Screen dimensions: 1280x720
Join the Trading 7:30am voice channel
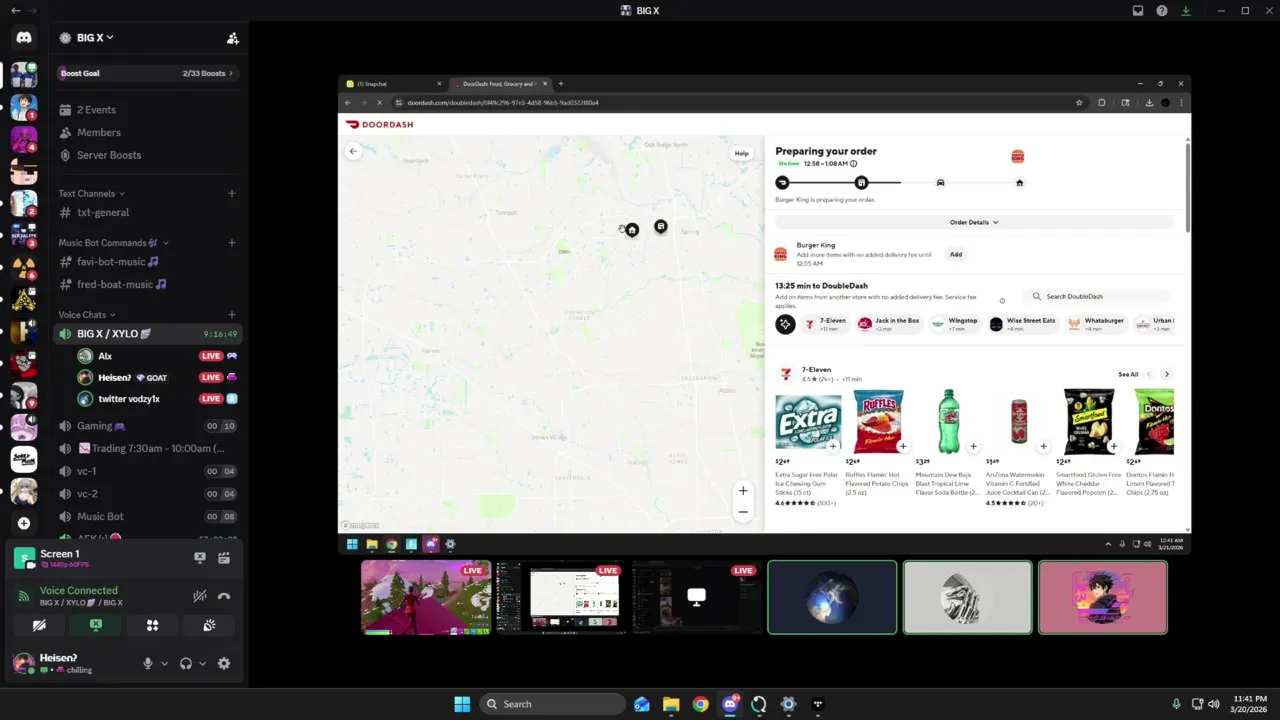(146, 448)
